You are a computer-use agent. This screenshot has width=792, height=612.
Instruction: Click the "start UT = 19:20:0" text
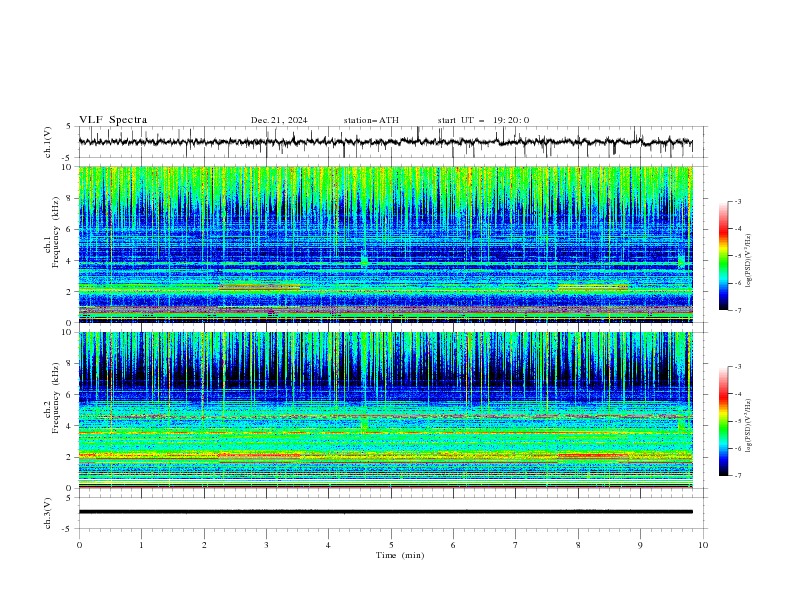(483, 120)
